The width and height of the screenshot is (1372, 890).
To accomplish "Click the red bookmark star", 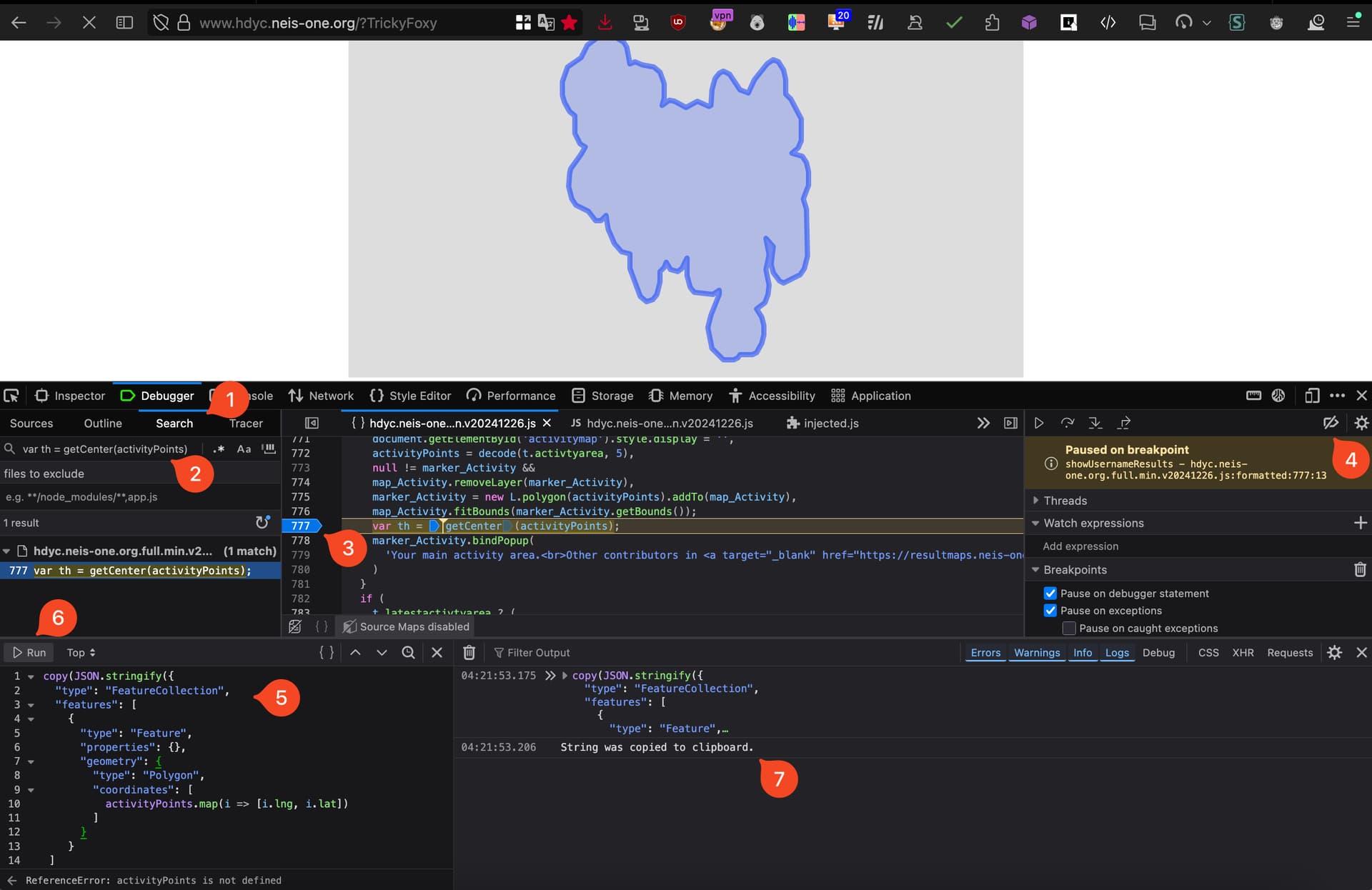I will click(x=570, y=23).
